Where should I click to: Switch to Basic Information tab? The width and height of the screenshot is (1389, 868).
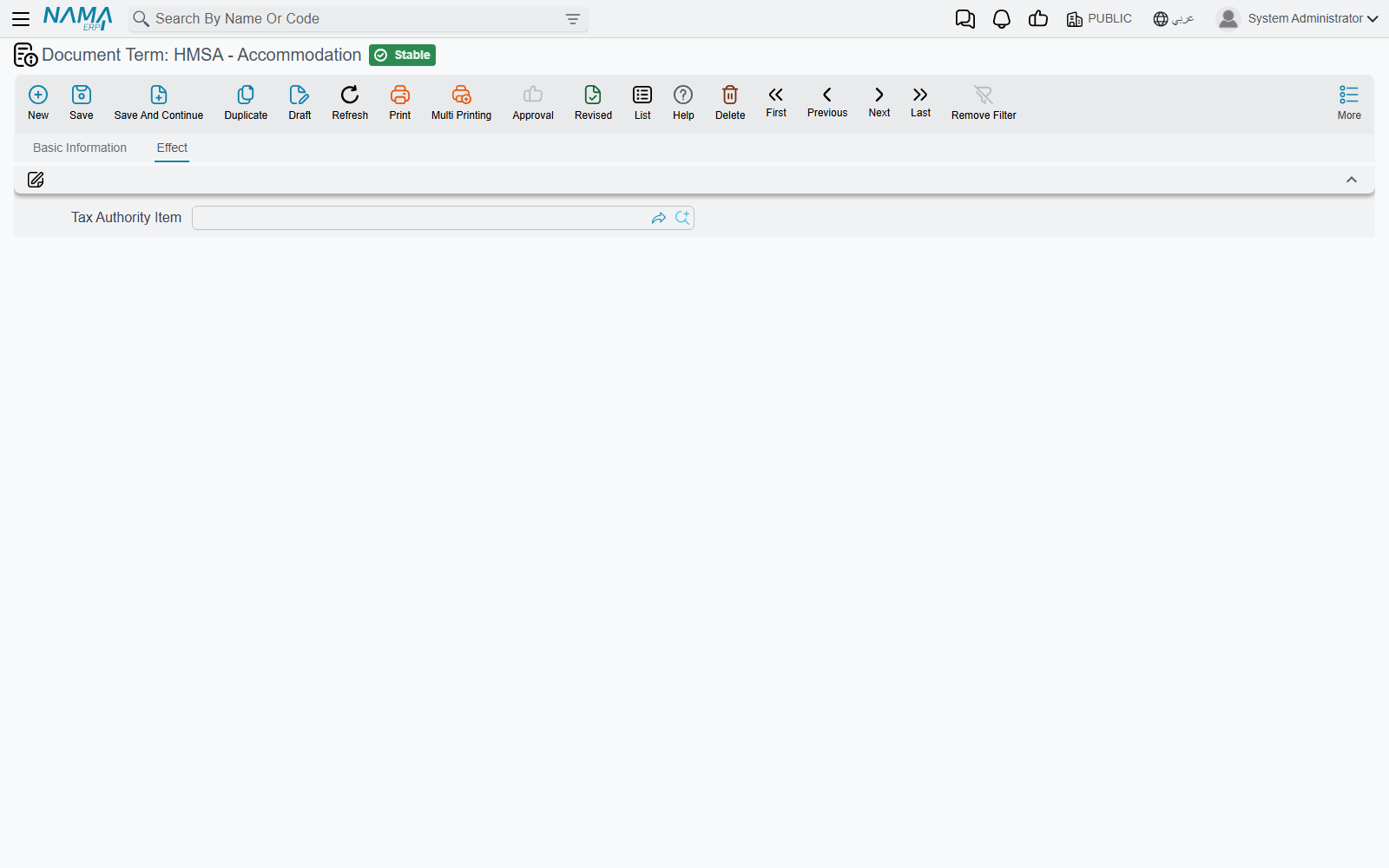[x=80, y=148]
